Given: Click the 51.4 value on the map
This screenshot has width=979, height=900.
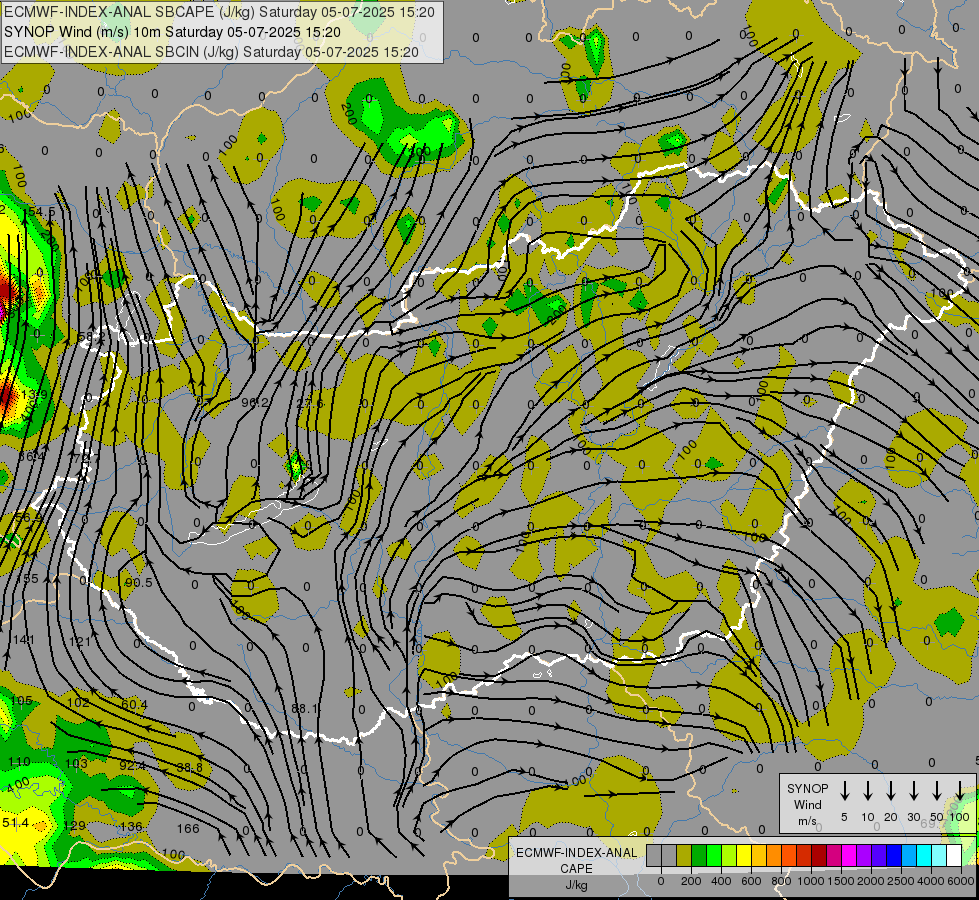Looking at the screenshot, I should coord(15,823).
